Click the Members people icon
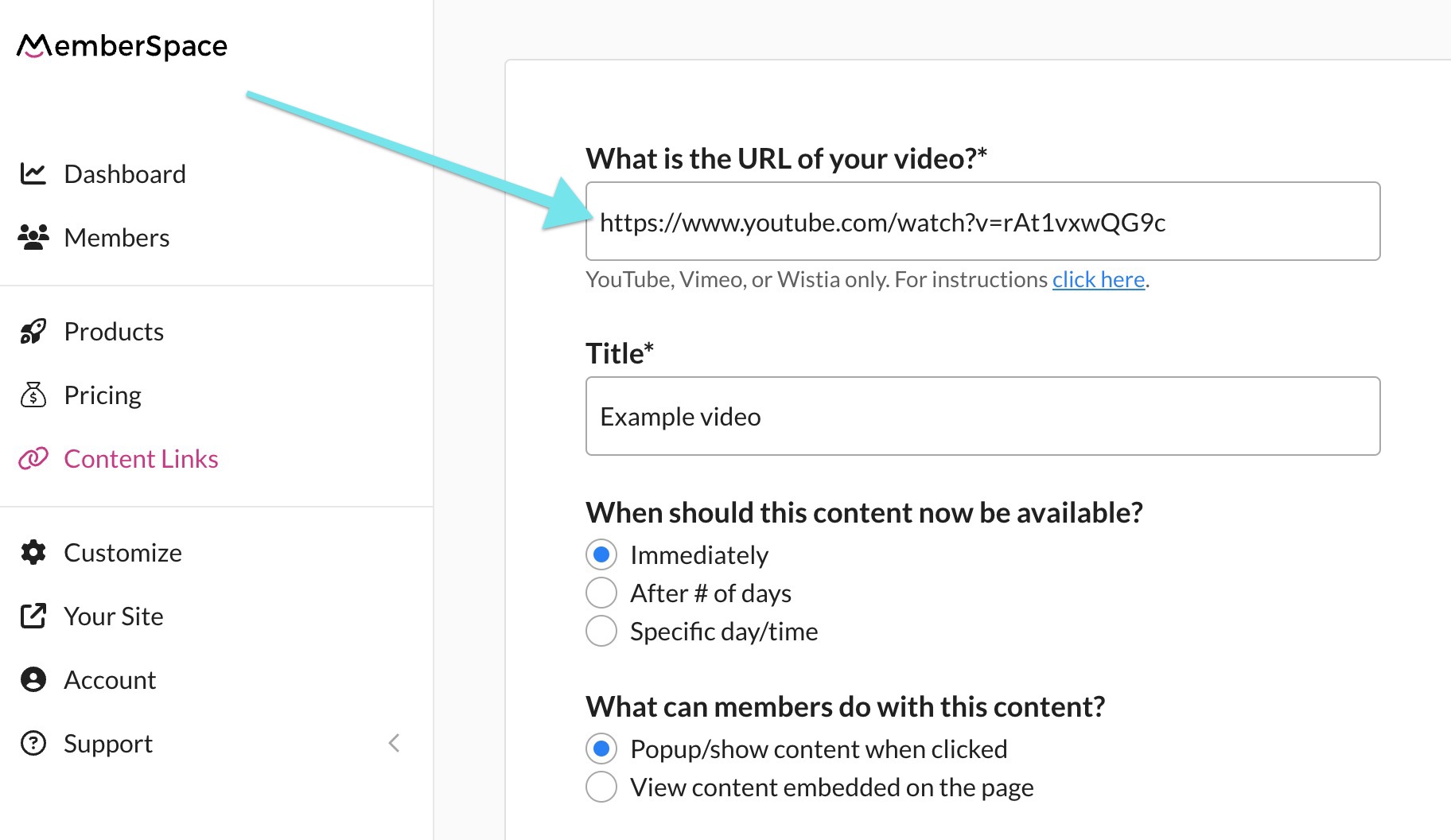Image resolution: width=1451 pixels, height=840 pixels. tap(33, 236)
